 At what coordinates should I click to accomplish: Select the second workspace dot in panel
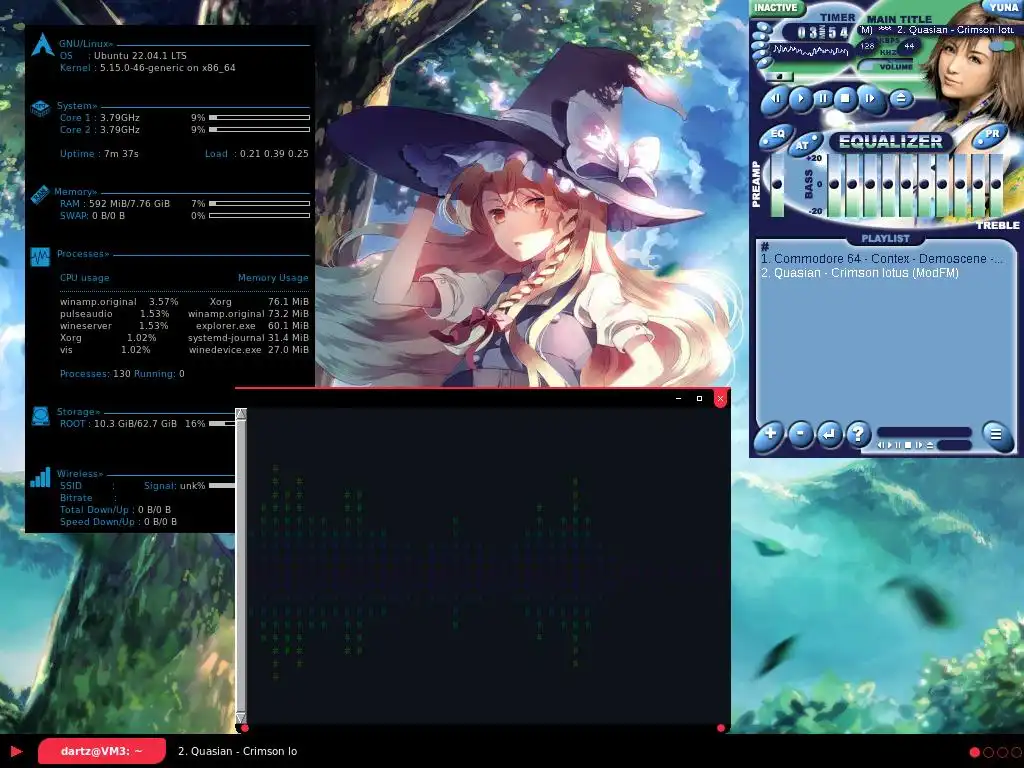989,752
